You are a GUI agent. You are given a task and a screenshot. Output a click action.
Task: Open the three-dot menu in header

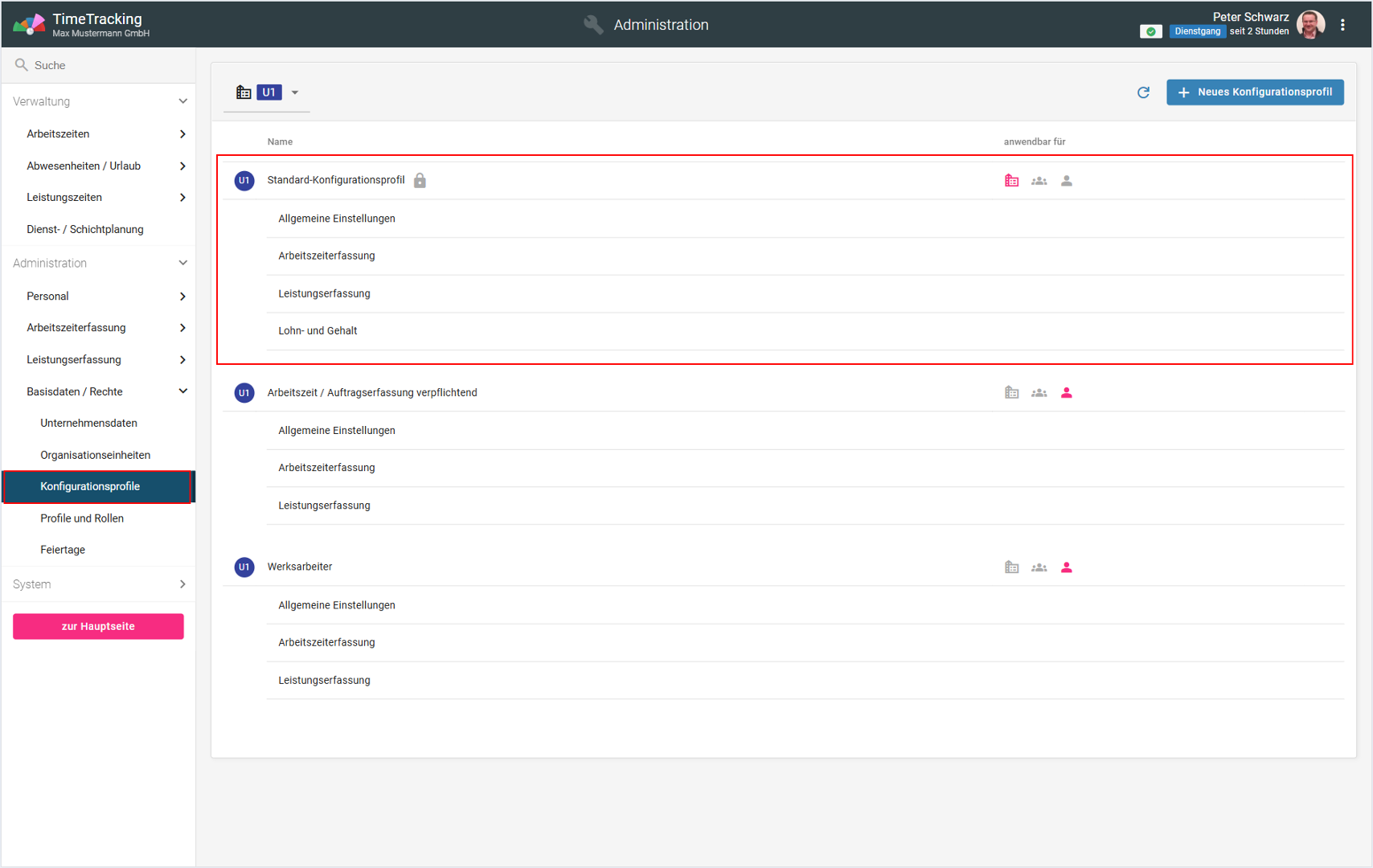point(1342,25)
